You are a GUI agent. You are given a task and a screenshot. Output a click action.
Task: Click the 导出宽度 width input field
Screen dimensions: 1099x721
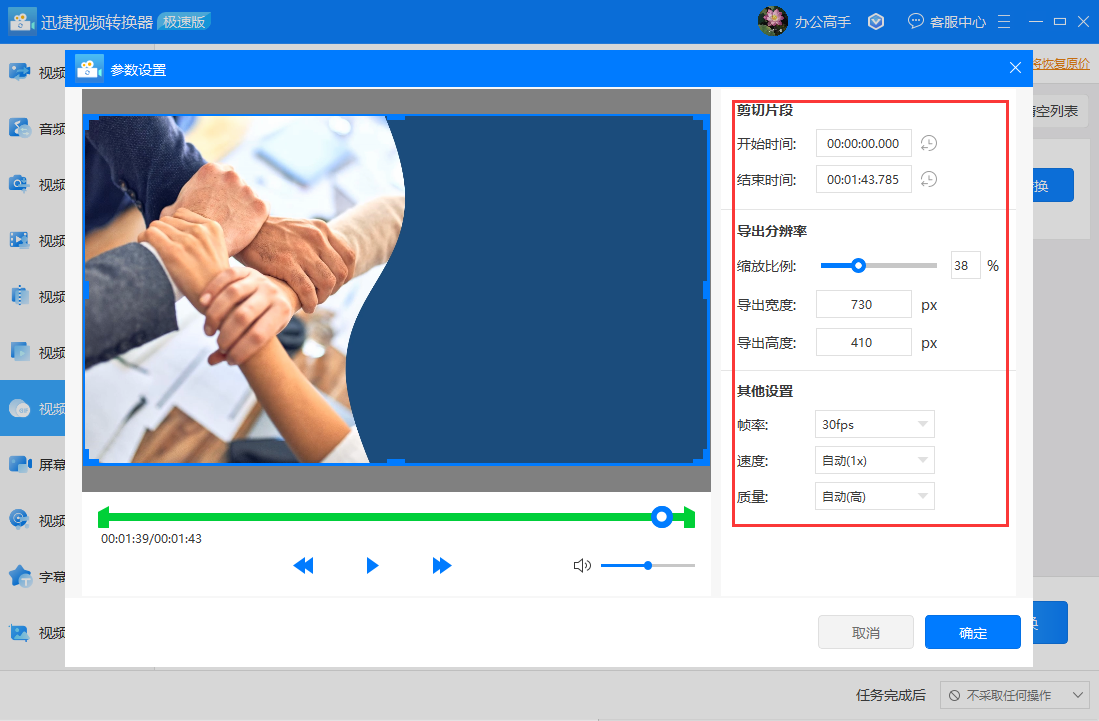pyautogui.click(x=863, y=303)
